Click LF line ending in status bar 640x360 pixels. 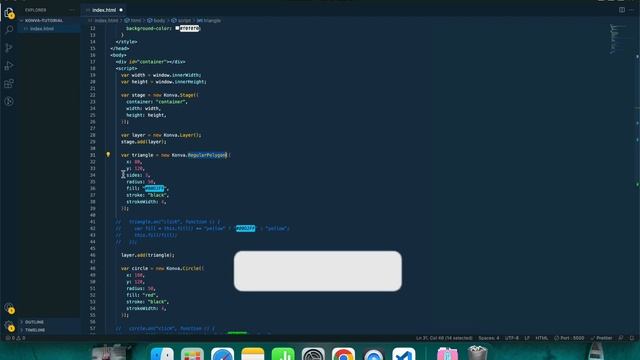[x=527, y=338]
